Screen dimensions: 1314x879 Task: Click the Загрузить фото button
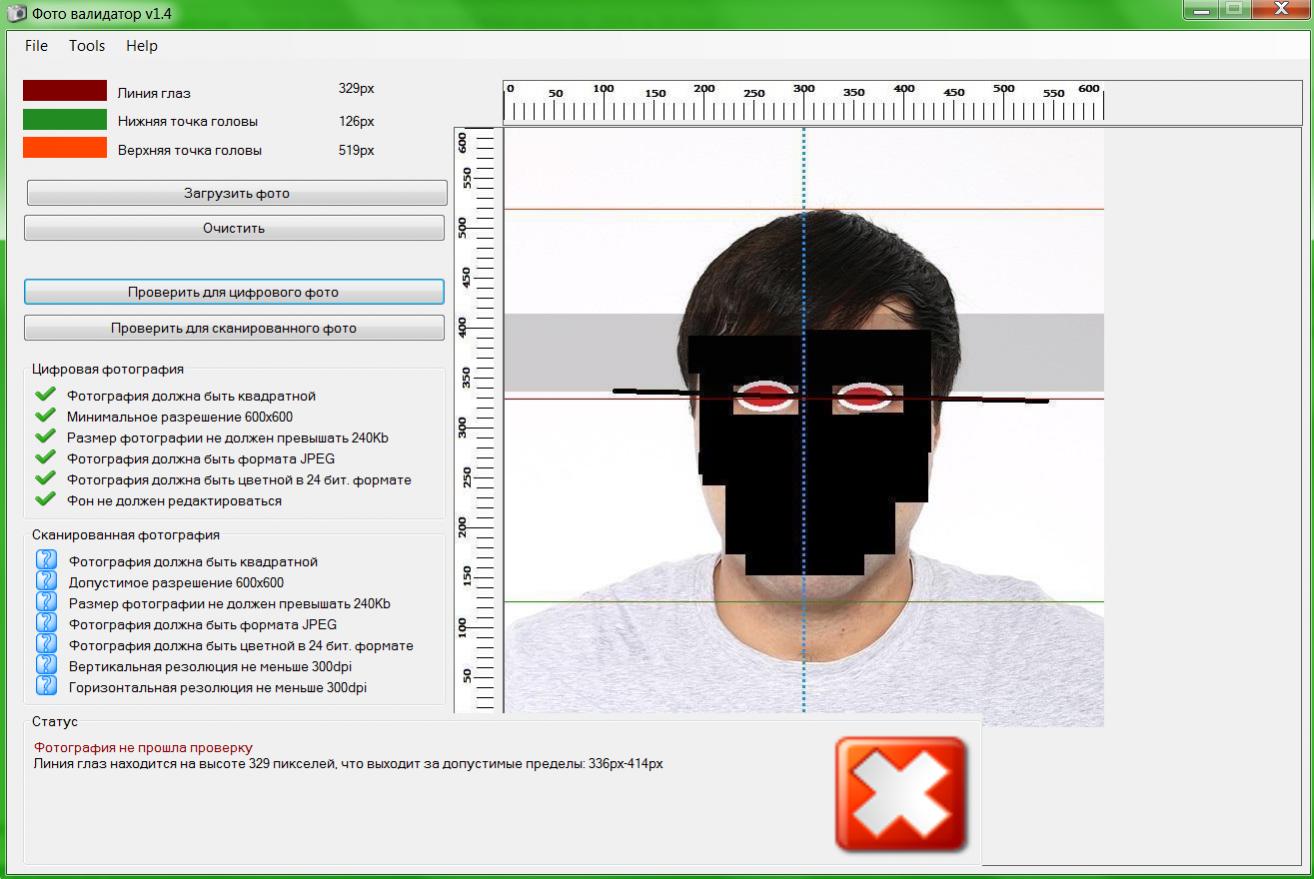(x=236, y=193)
